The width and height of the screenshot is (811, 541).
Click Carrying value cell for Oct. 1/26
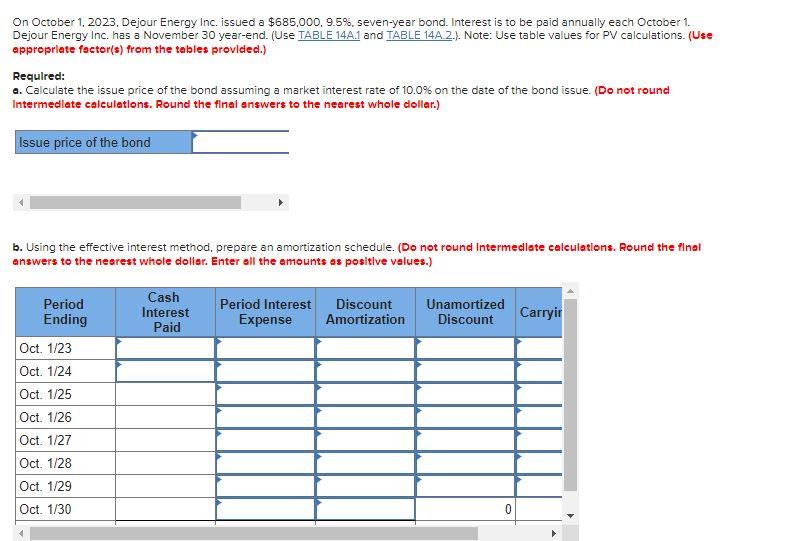(539, 417)
